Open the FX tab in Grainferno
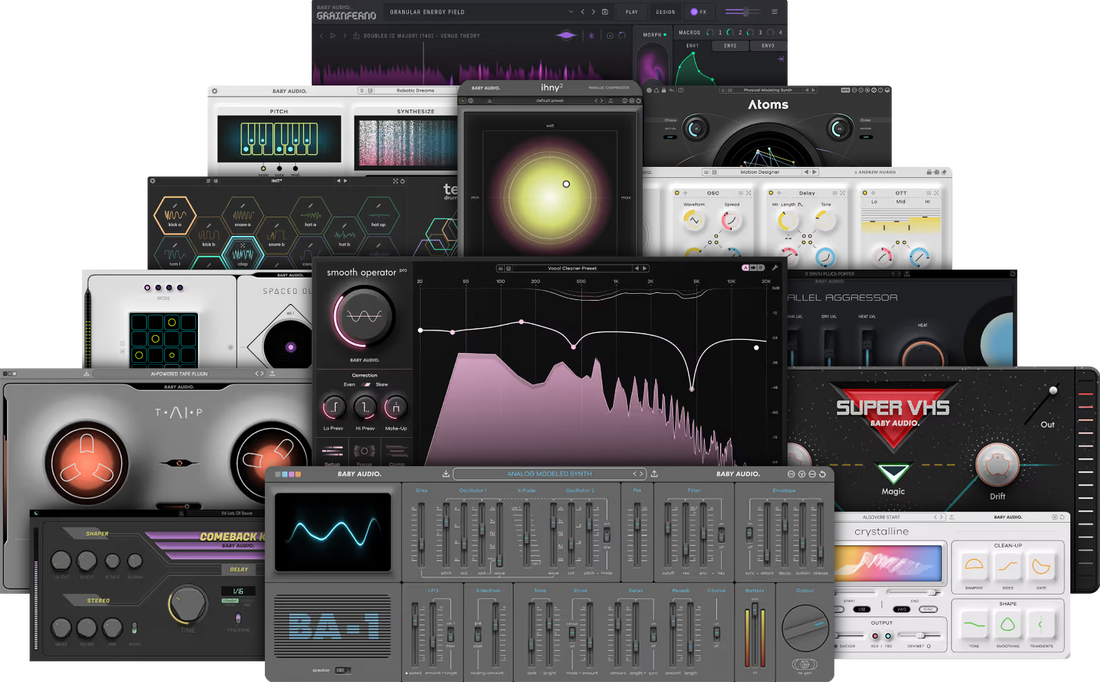The image size is (1100, 682). pyautogui.click(x=698, y=12)
